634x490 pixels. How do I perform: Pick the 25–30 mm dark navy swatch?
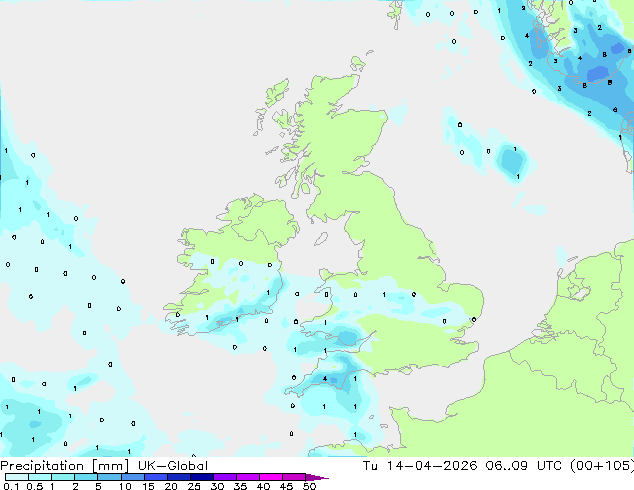[x=201, y=477]
